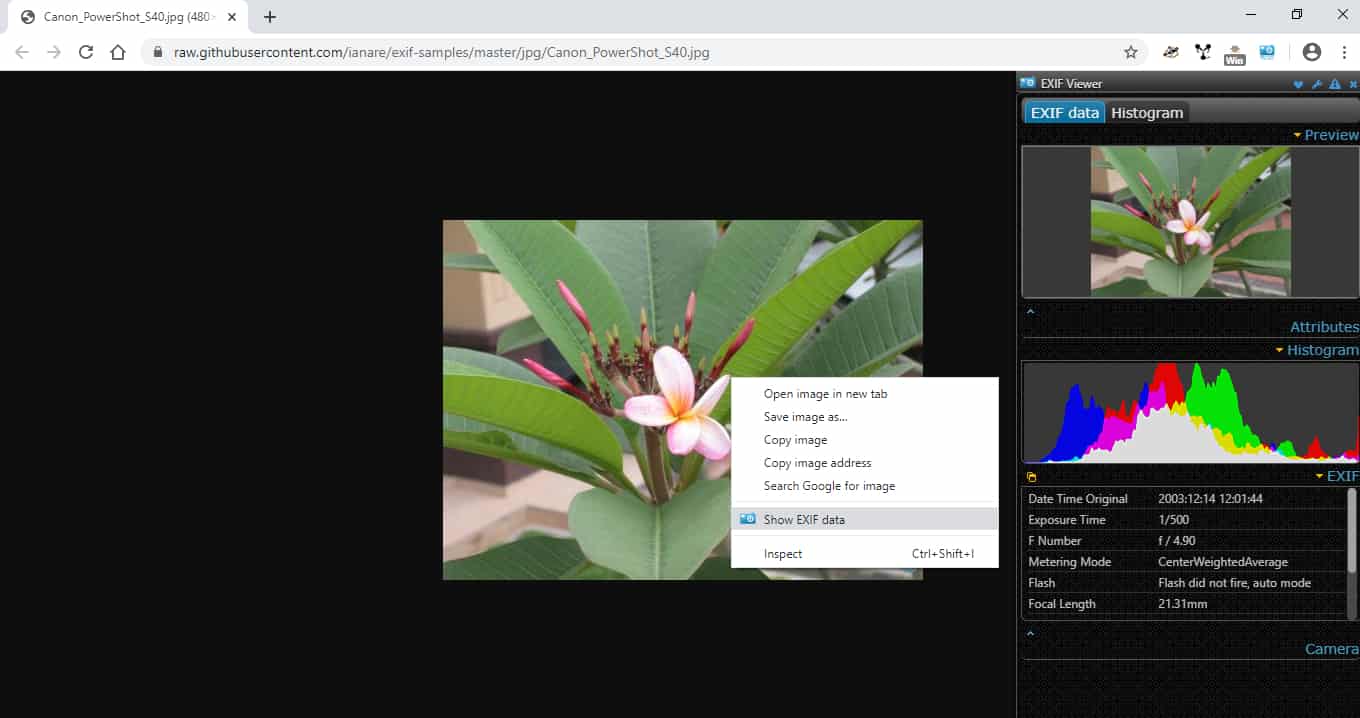Click the 21.31mm focal length value

point(1182,604)
